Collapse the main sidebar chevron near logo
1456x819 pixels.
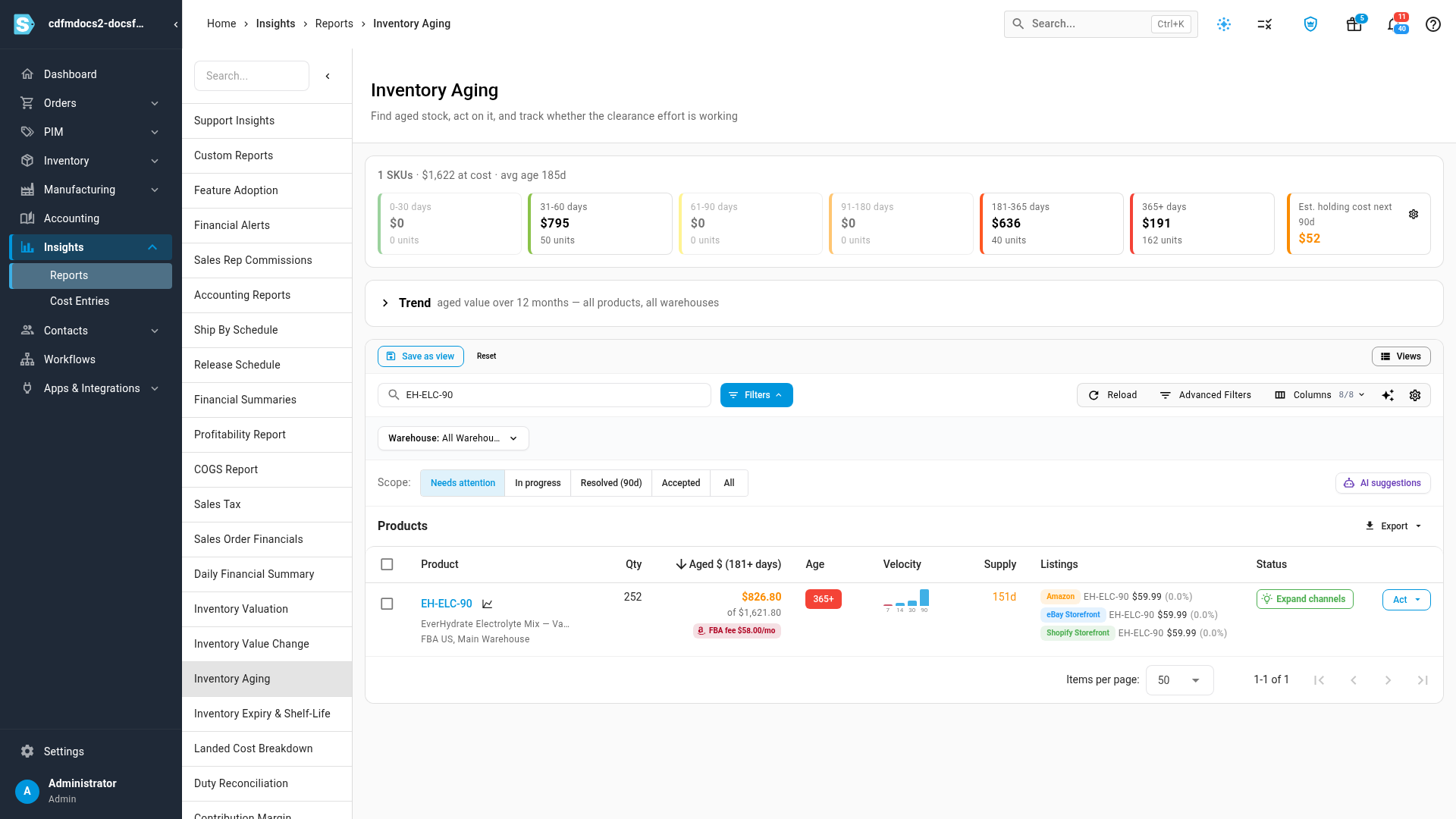coord(176,24)
